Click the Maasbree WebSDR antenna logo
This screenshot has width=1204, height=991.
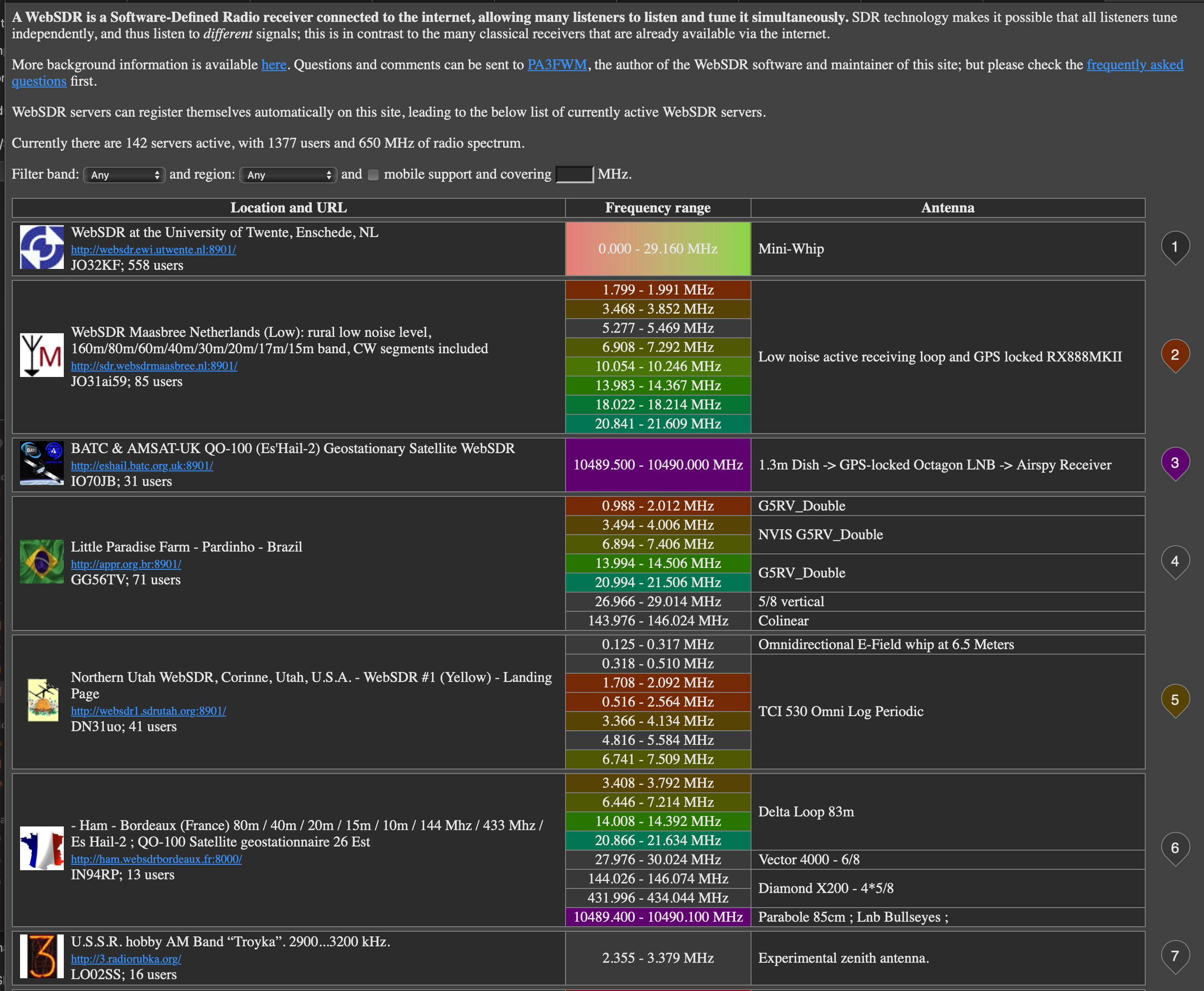pos(41,355)
